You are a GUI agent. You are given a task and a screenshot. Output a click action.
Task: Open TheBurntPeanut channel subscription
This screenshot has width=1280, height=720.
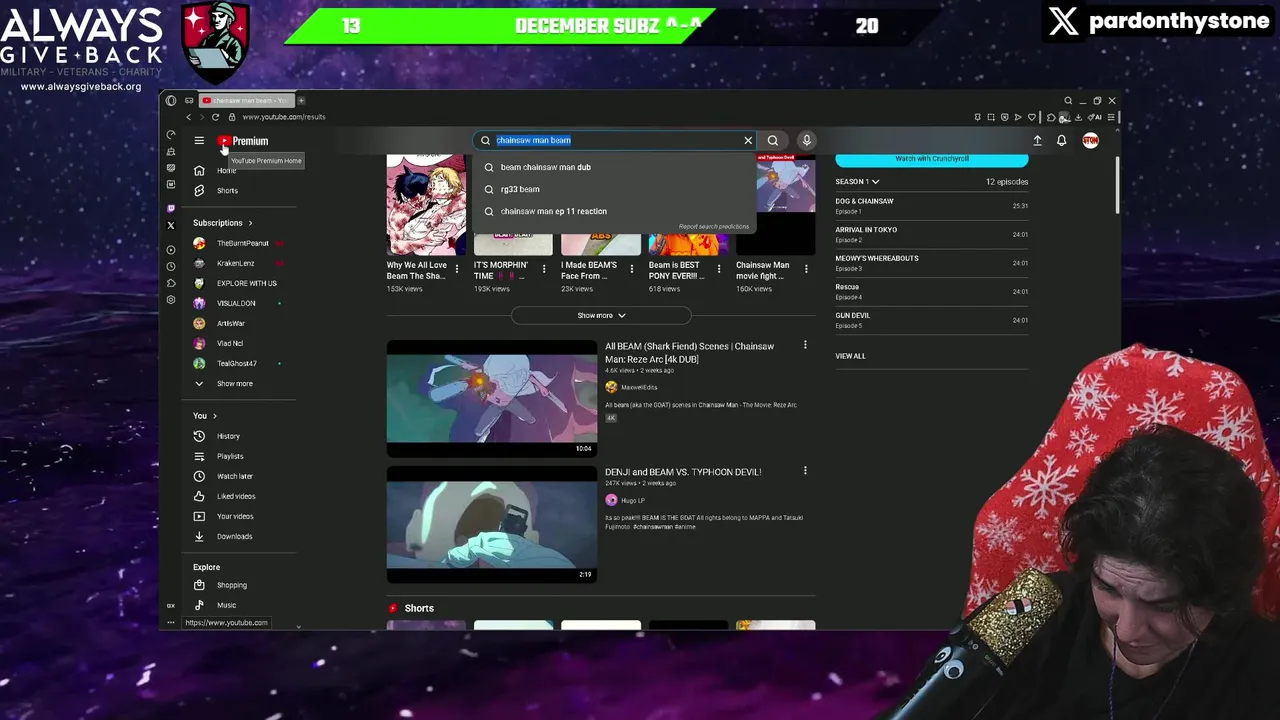click(x=242, y=243)
